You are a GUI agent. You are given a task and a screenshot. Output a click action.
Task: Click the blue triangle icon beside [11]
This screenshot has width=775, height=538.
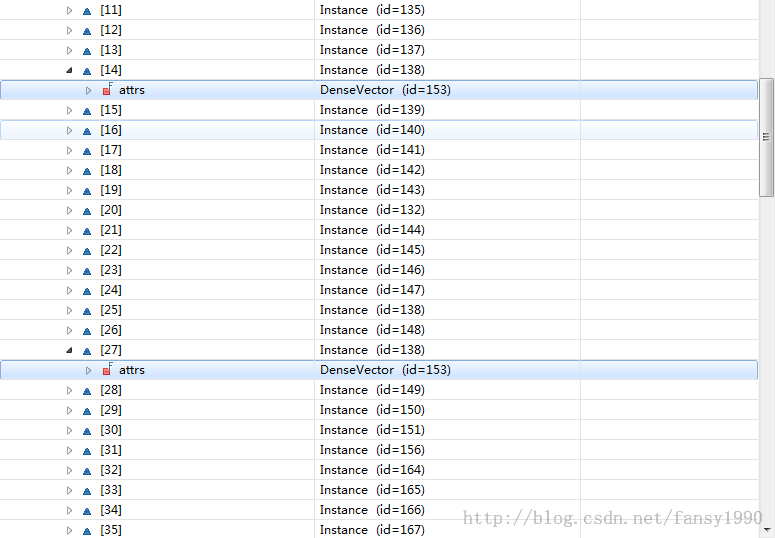point(87,11)
